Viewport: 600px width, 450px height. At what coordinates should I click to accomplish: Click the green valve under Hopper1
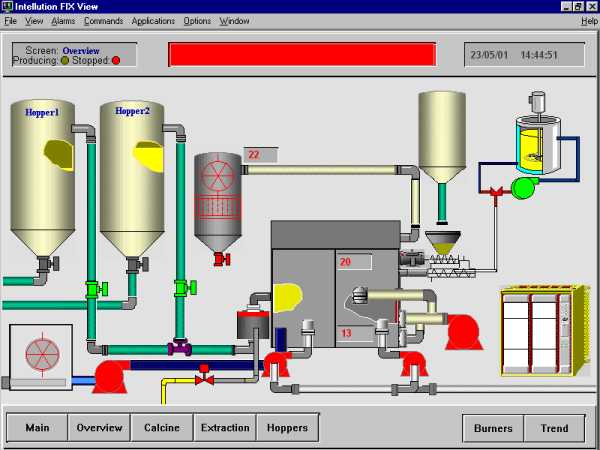pyautogui.click(x=96, y=289)
